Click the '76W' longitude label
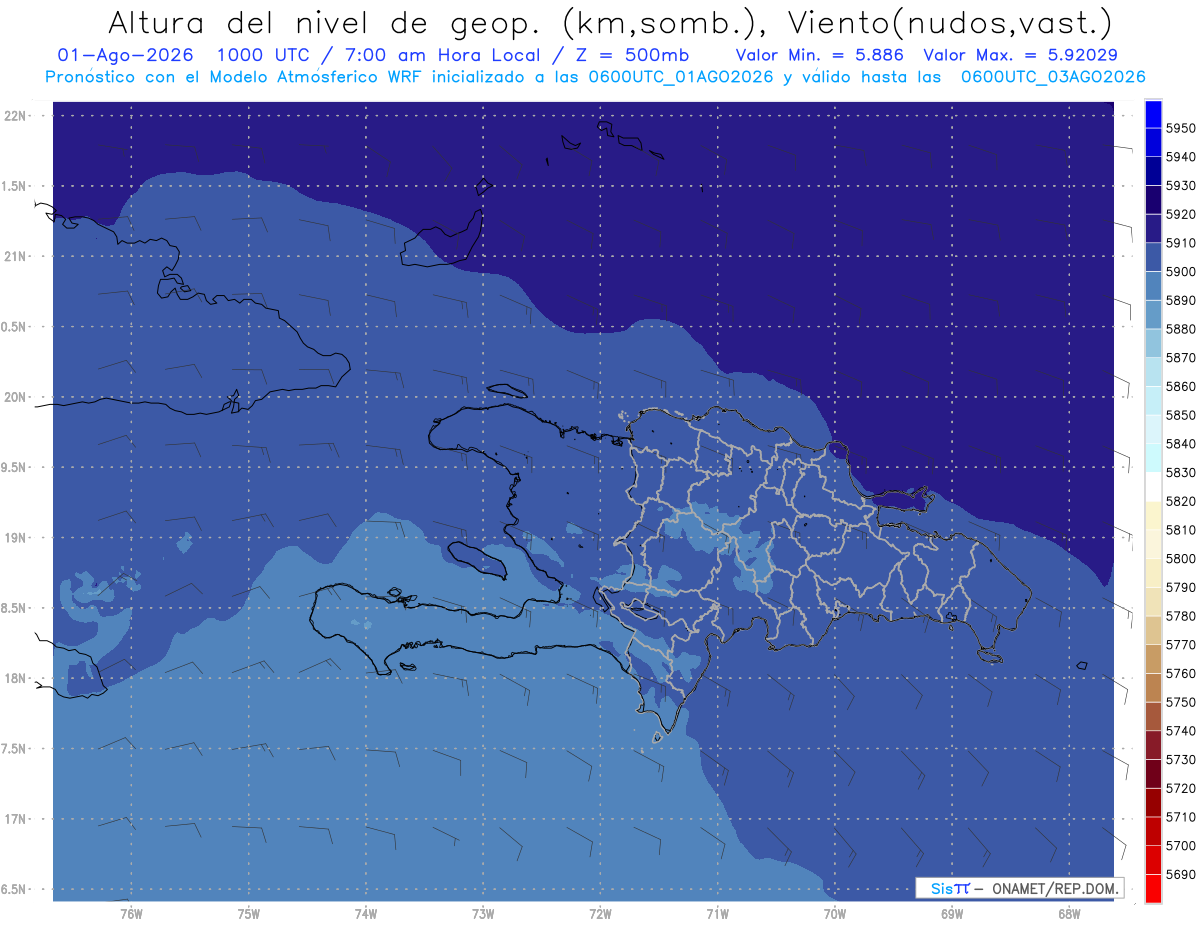The width and height of the screenshot is (1200, 927). click(131, 912)
